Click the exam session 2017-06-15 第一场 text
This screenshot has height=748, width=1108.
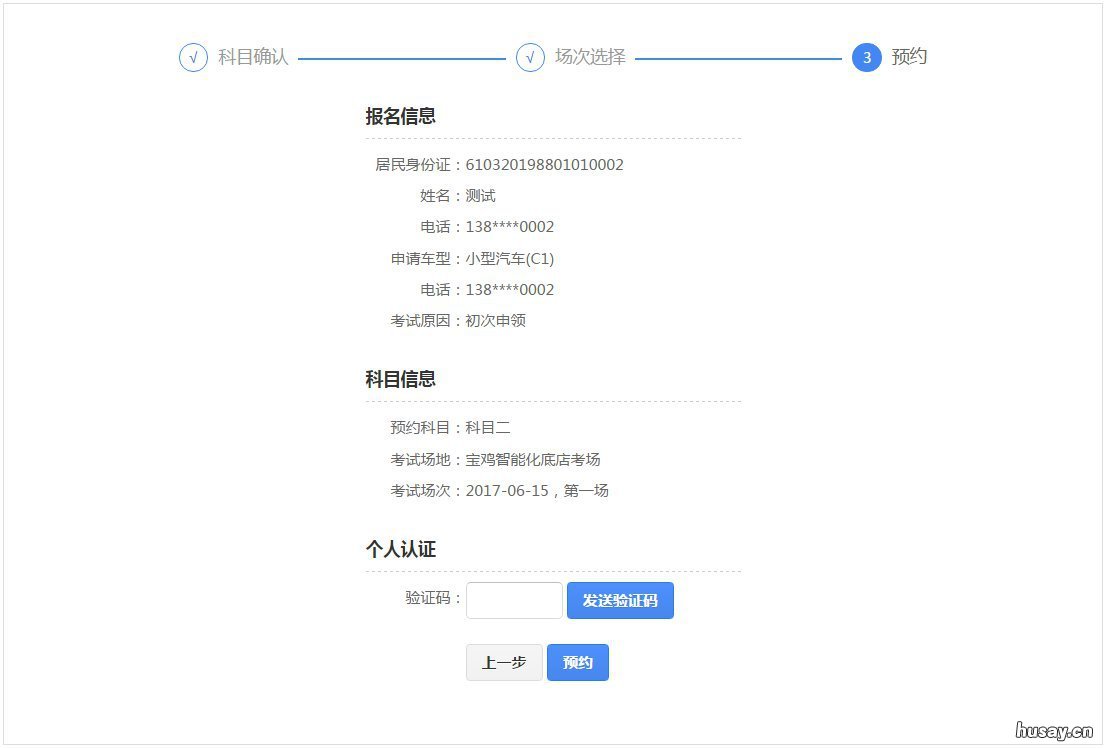pyautogui.click(x=537, y=490)
